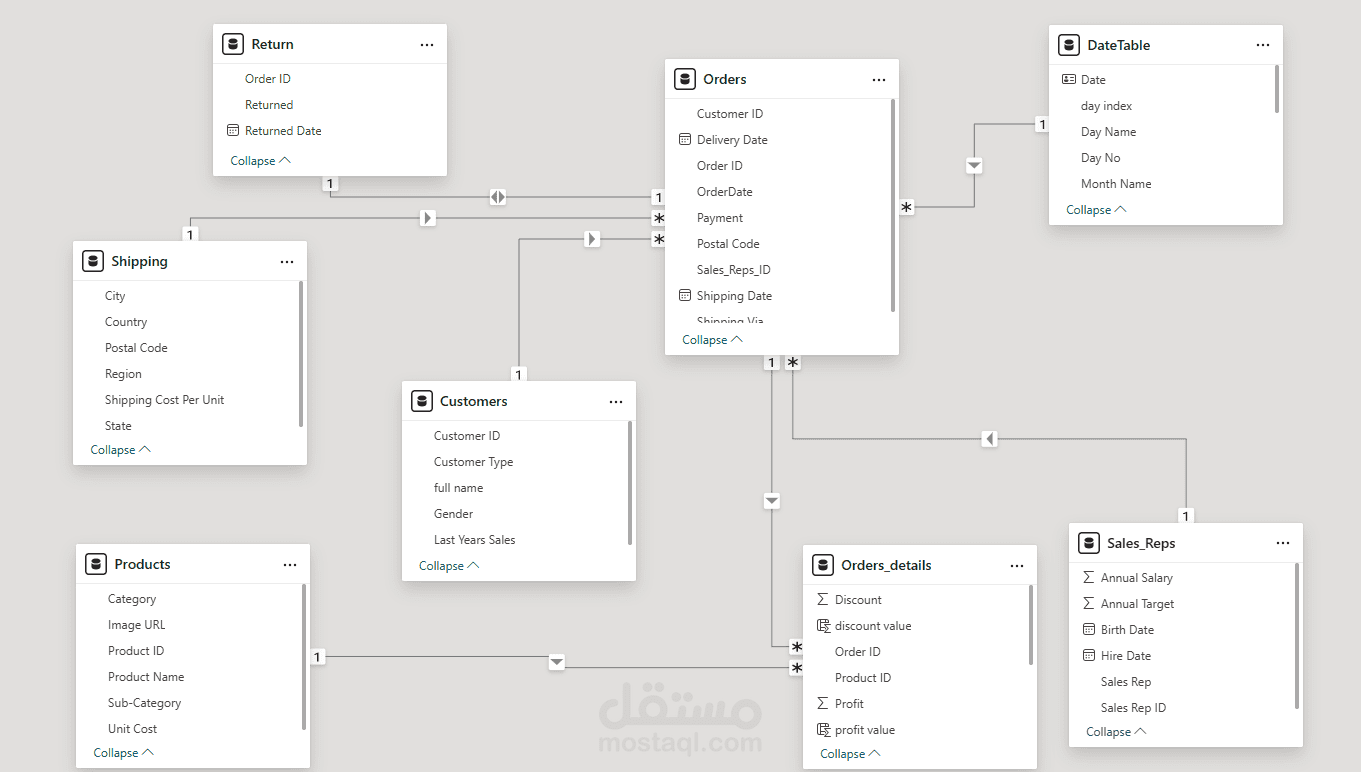Click calendar icon beside Hire Date
The image size is (1361, 772).
[1089, 655]
